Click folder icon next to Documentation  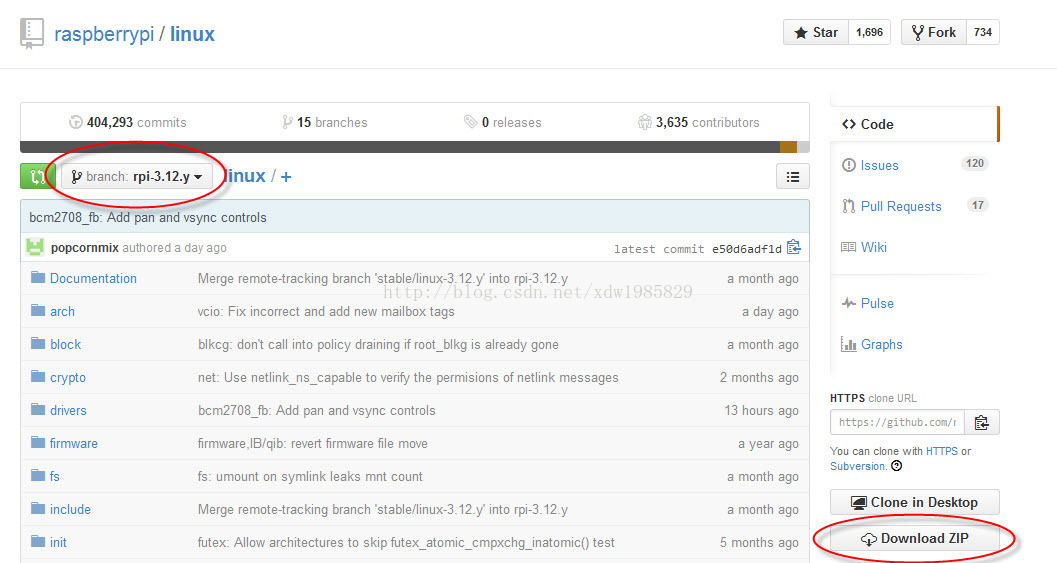(38, 277)
